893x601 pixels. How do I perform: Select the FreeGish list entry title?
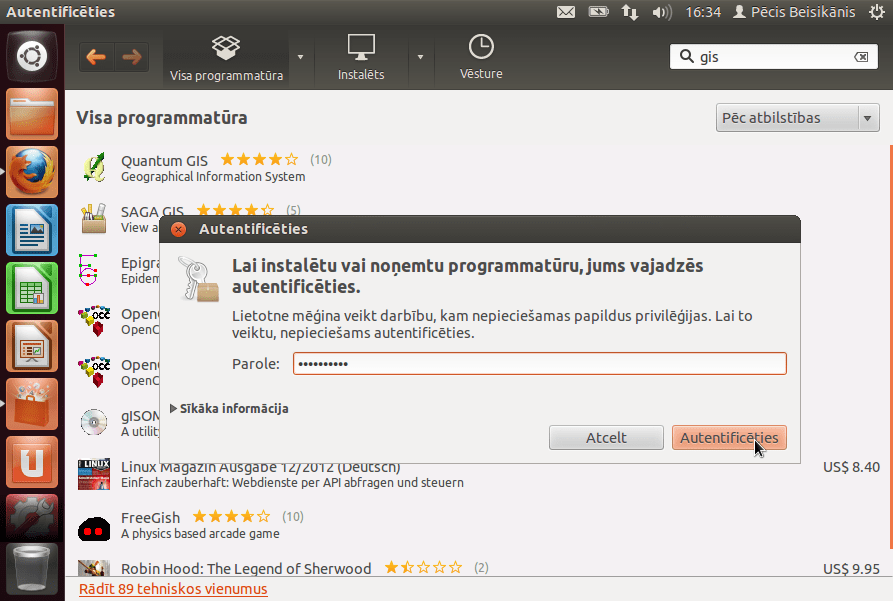click(x=150, y=518)
